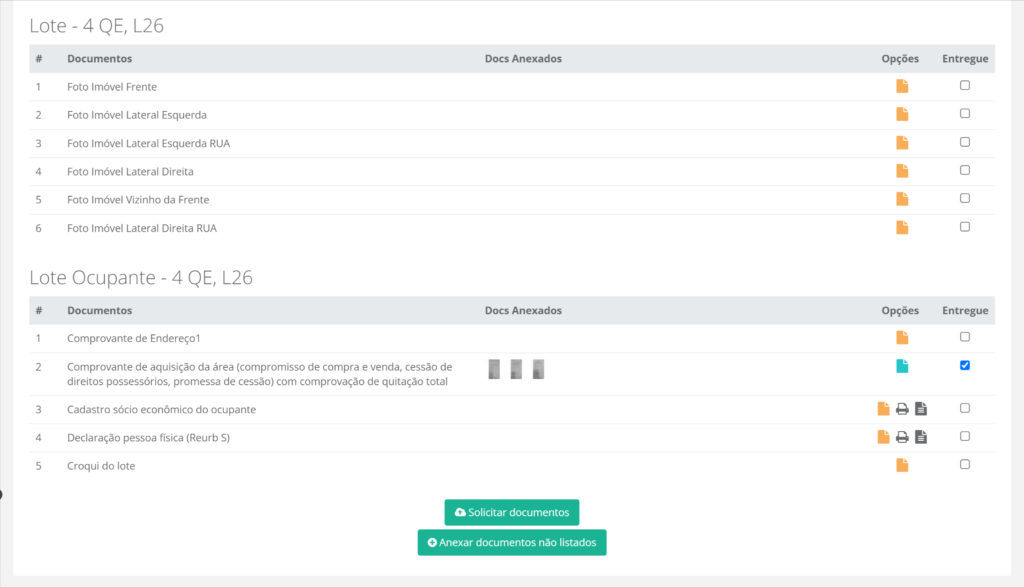Open the text document icon for Cadastro sócio econômico
The width and height of the screenshot is (1024, 587).
(921, 408)
